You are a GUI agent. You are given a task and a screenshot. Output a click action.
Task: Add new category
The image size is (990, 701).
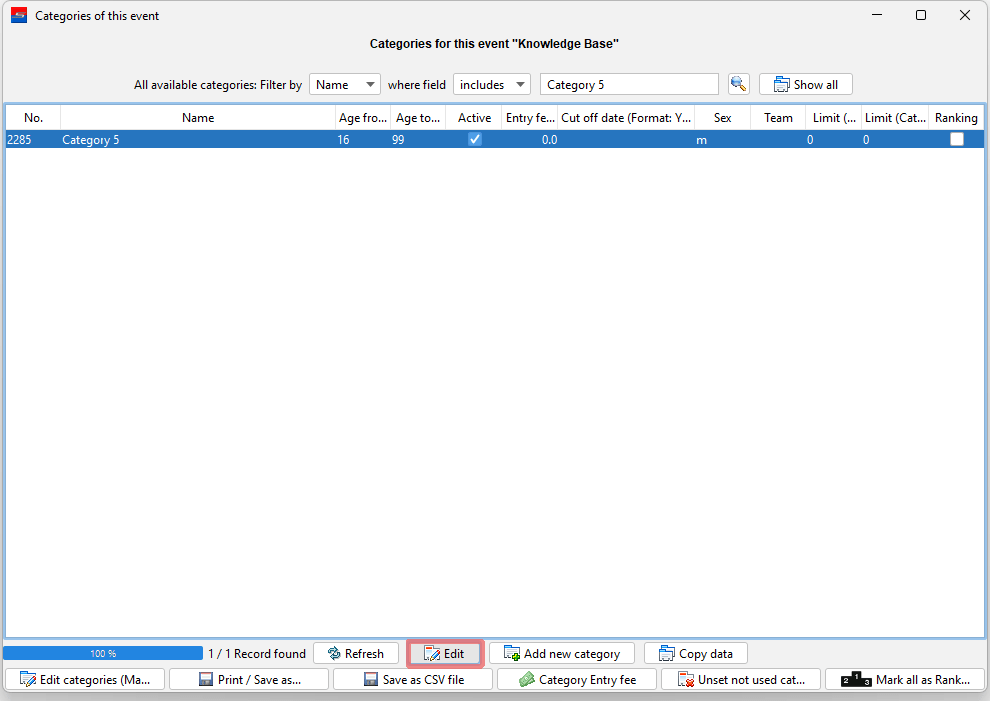[x=562, y=653]
